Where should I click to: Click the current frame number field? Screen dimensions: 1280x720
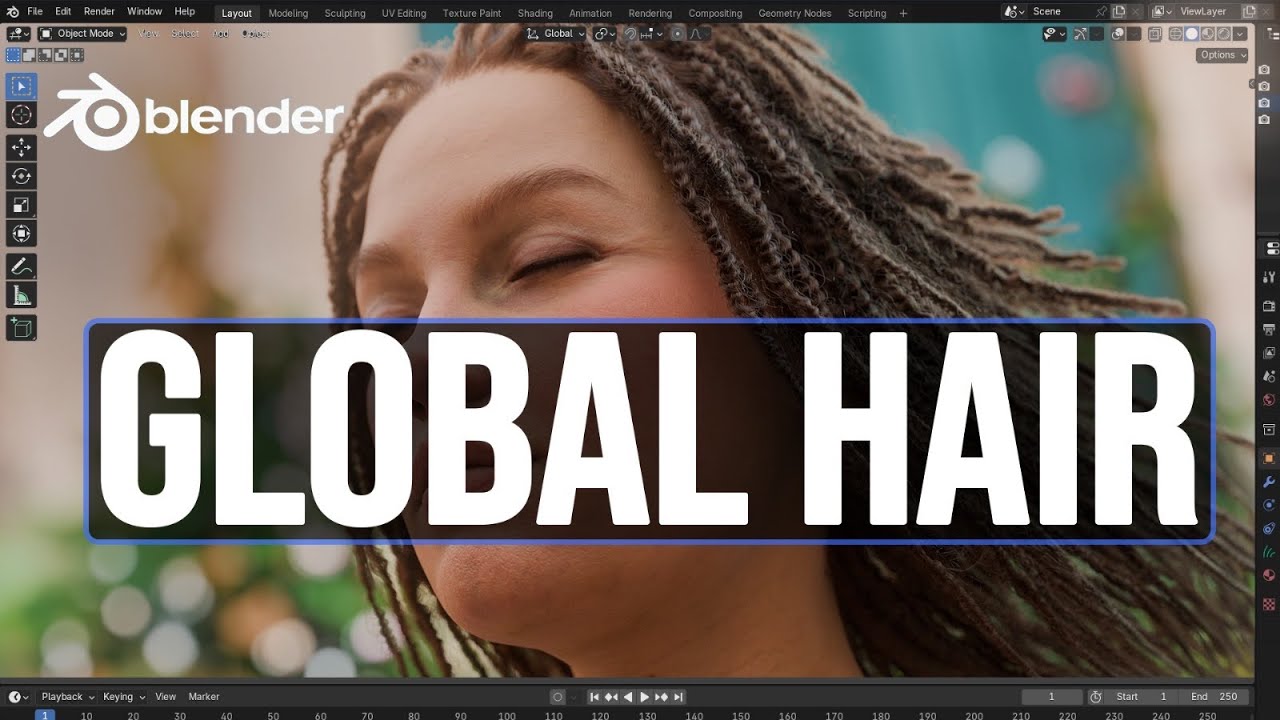coord(1052,697)
